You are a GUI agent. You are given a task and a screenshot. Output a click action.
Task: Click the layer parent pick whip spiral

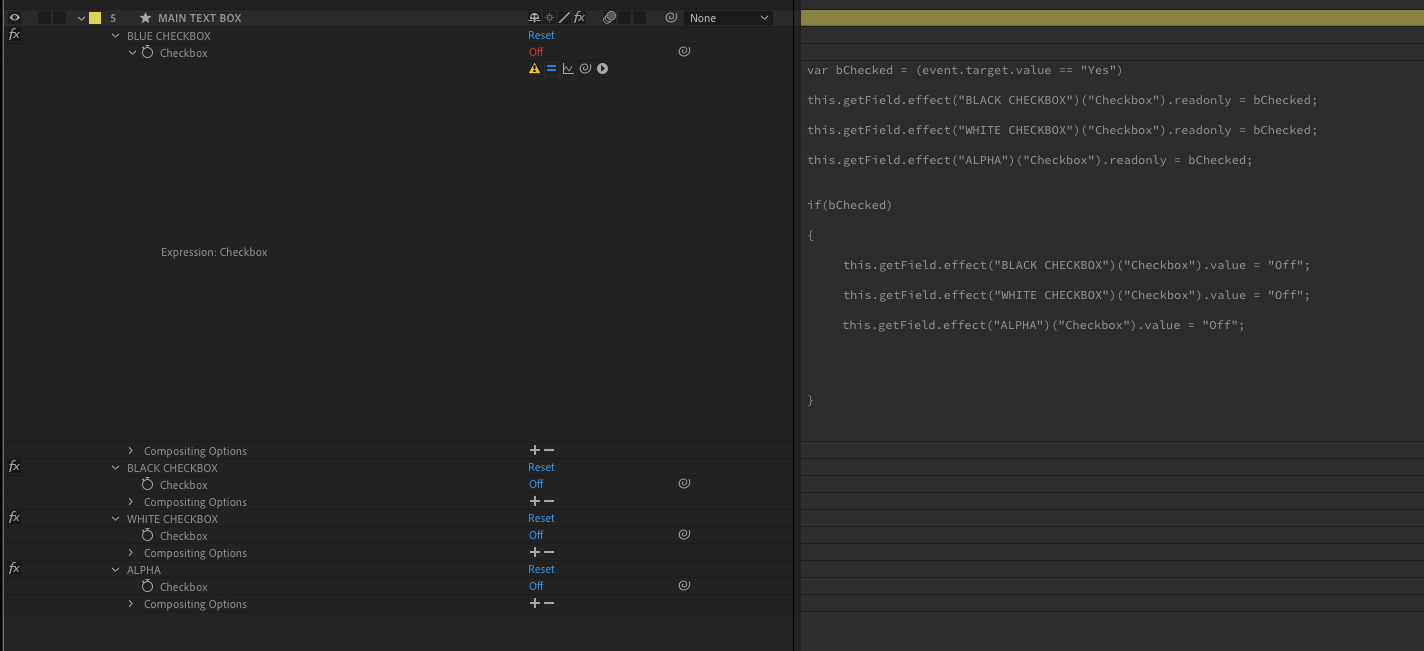tap(671, 18)
